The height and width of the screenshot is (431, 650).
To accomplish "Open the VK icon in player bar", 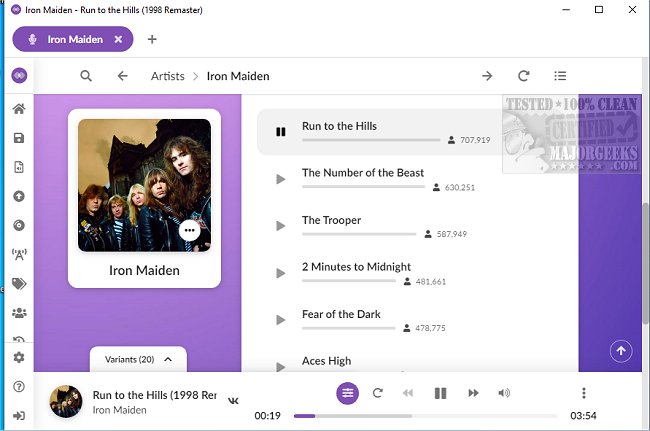I will click(234, 400).
